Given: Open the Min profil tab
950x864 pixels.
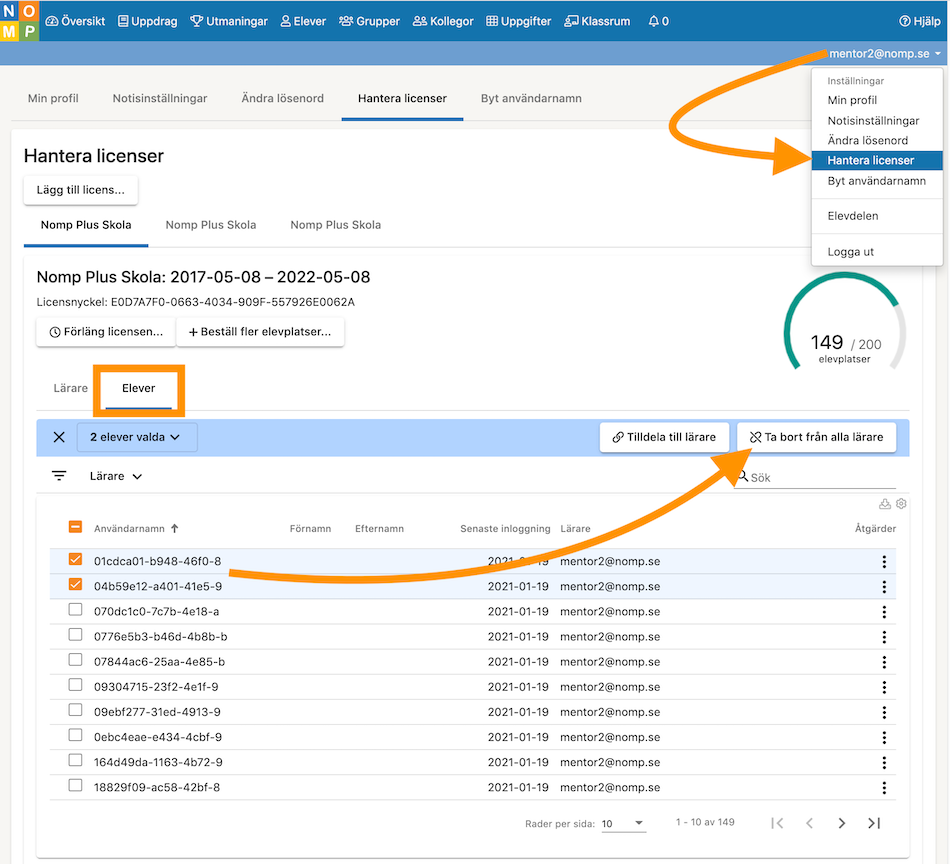Looking at the screenshot, I should pos(53,98).
